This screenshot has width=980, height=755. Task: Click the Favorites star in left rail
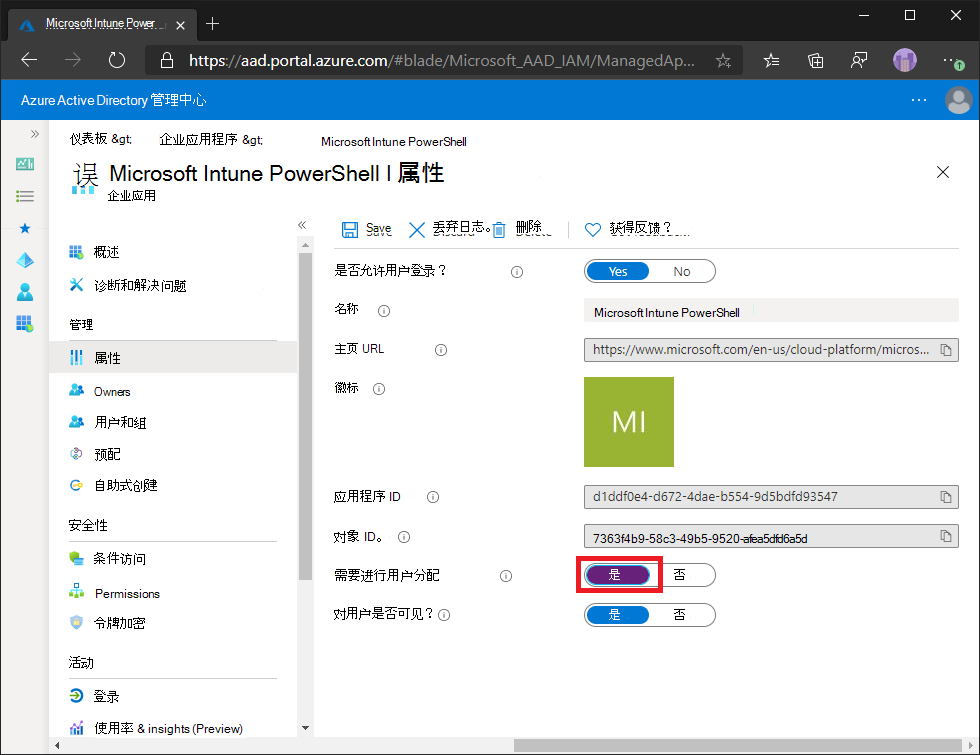click(25, 228)
